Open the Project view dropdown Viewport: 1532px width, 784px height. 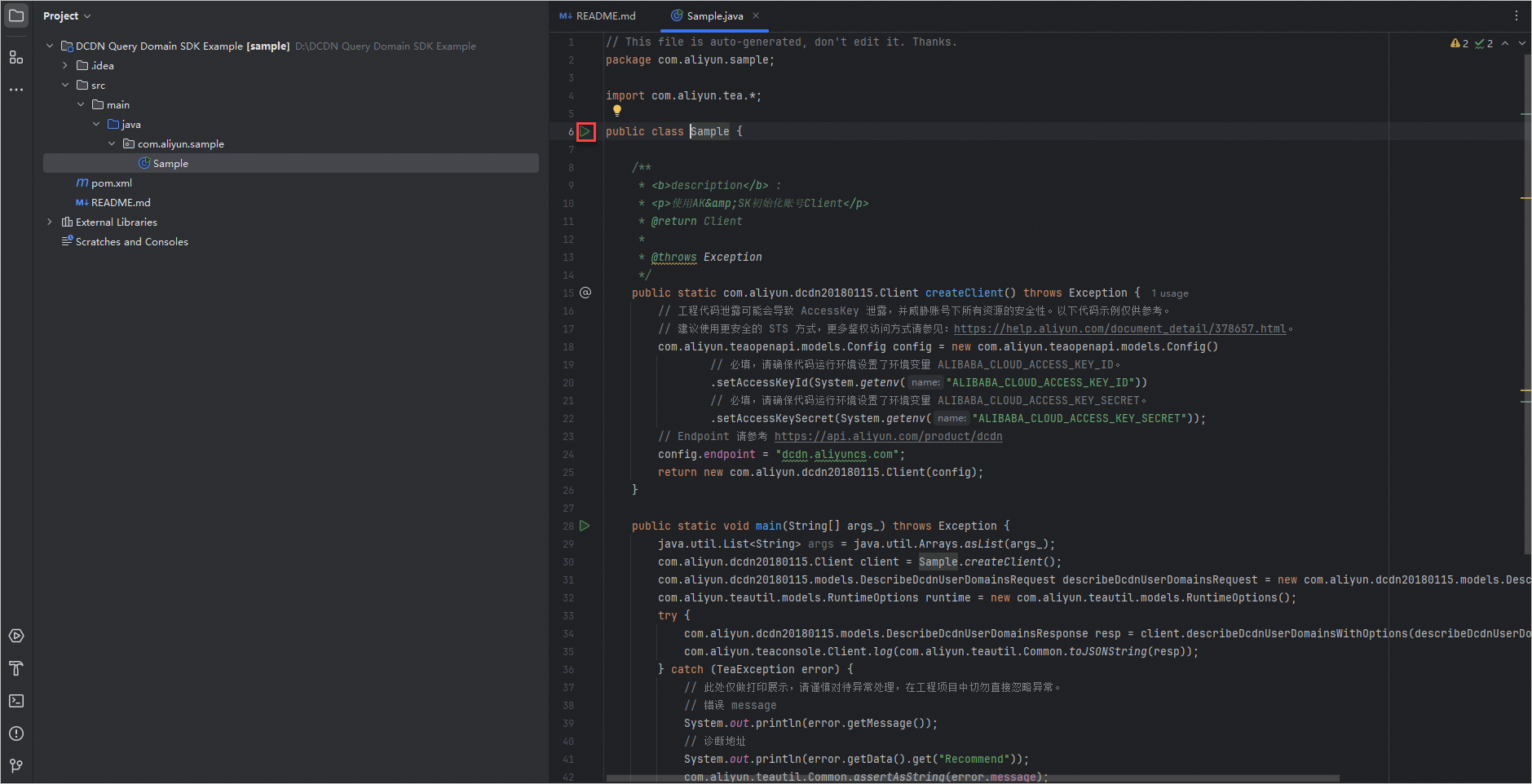67,15
